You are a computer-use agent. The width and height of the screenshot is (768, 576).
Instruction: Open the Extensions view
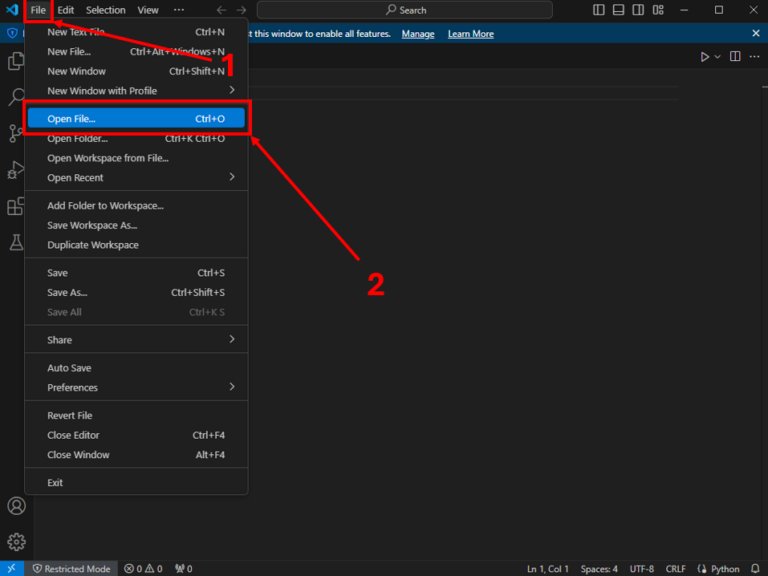(16, 206)
